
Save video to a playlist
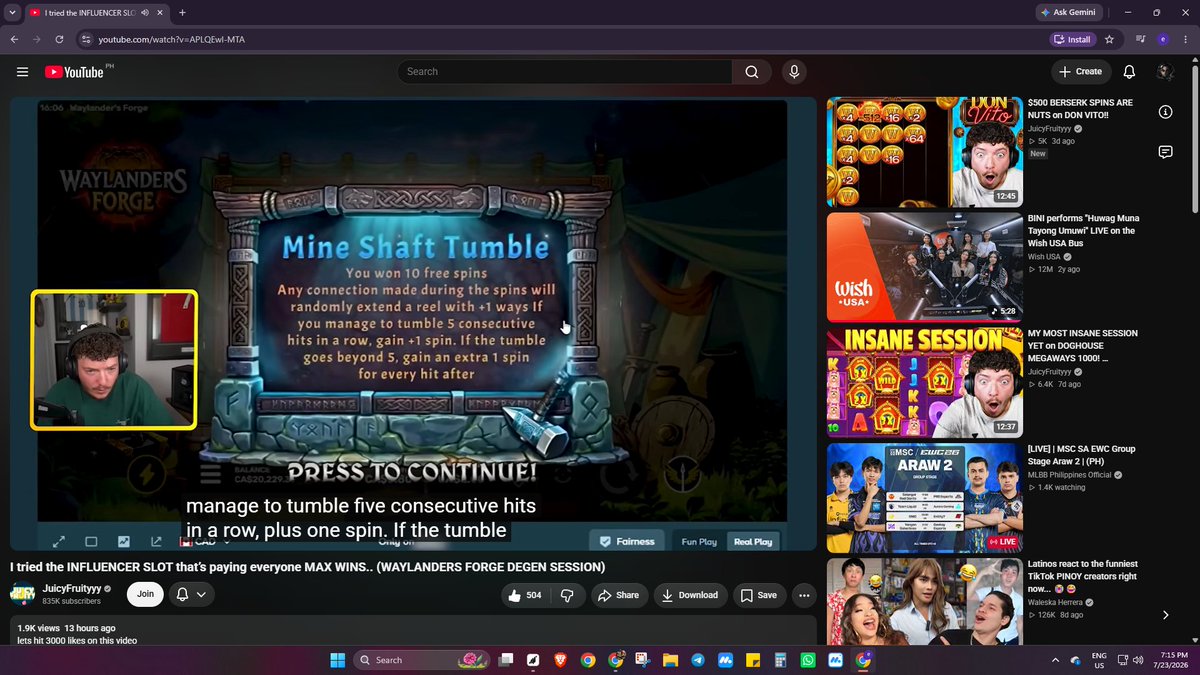pyautogui.click(x=758, y=595)
